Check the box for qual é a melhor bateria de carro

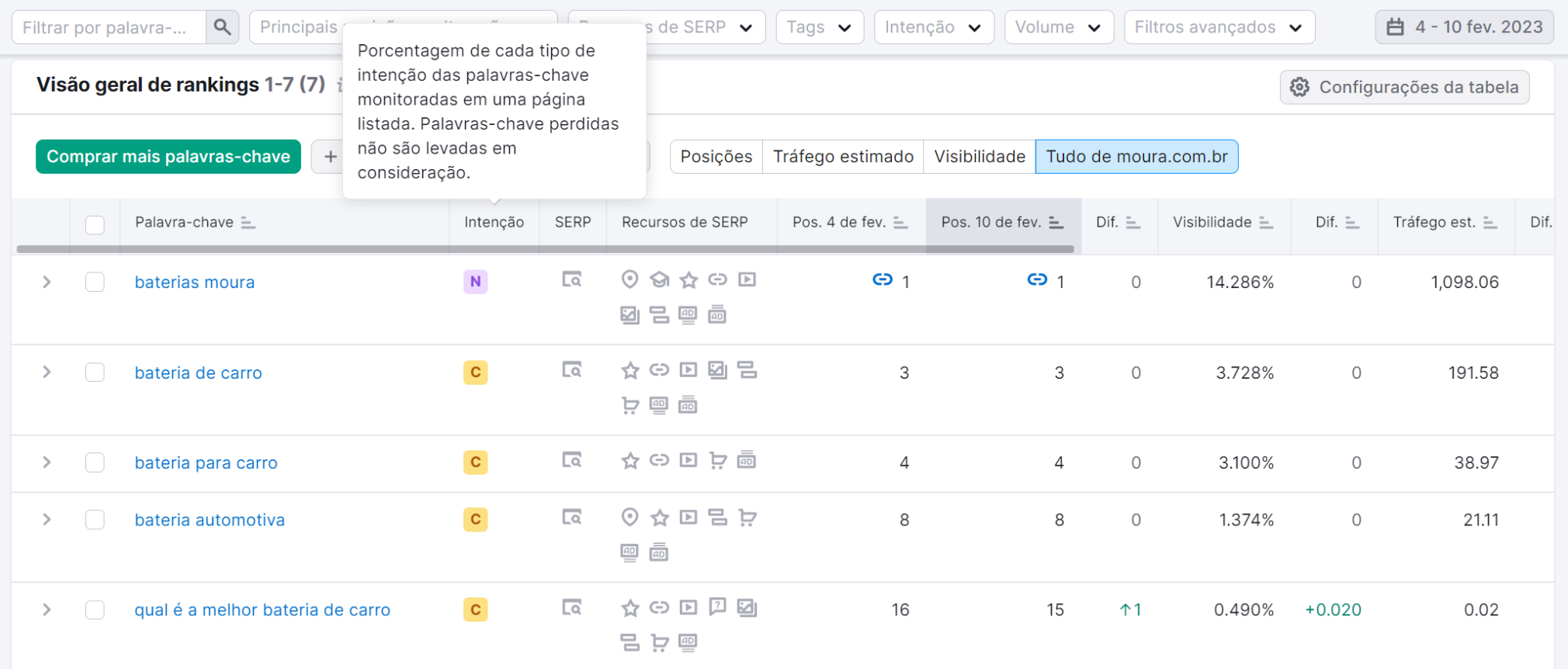coord(95,610)
